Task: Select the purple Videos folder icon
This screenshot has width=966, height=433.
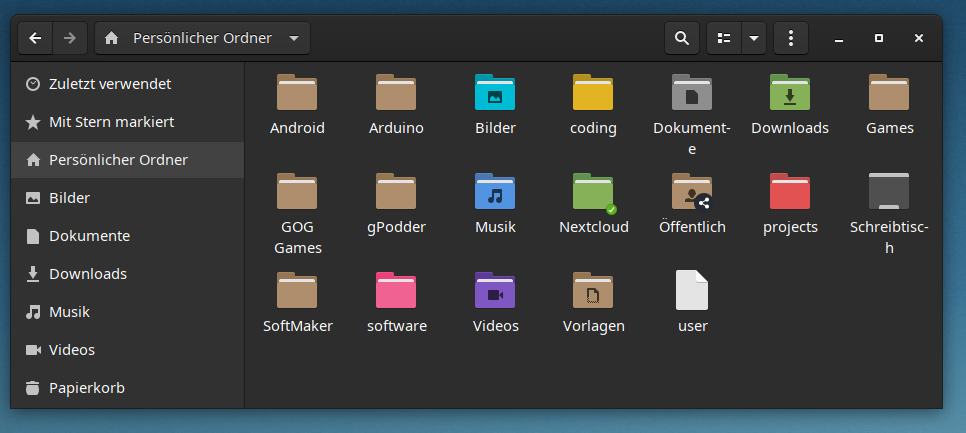Action: tap(495, 290)
